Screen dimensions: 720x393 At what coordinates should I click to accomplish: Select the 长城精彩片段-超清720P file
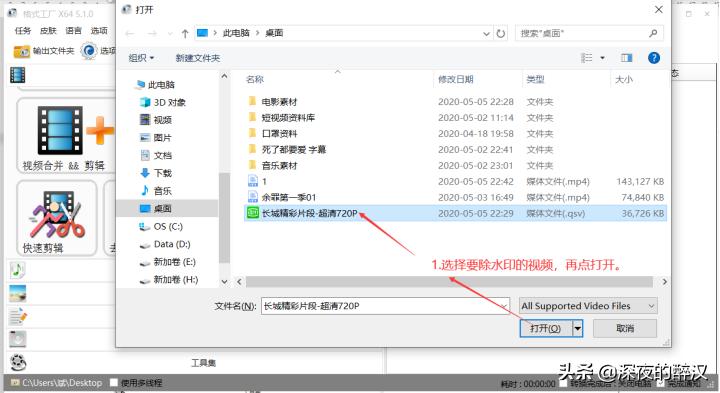pyautogui.click(x=455, y=213)
